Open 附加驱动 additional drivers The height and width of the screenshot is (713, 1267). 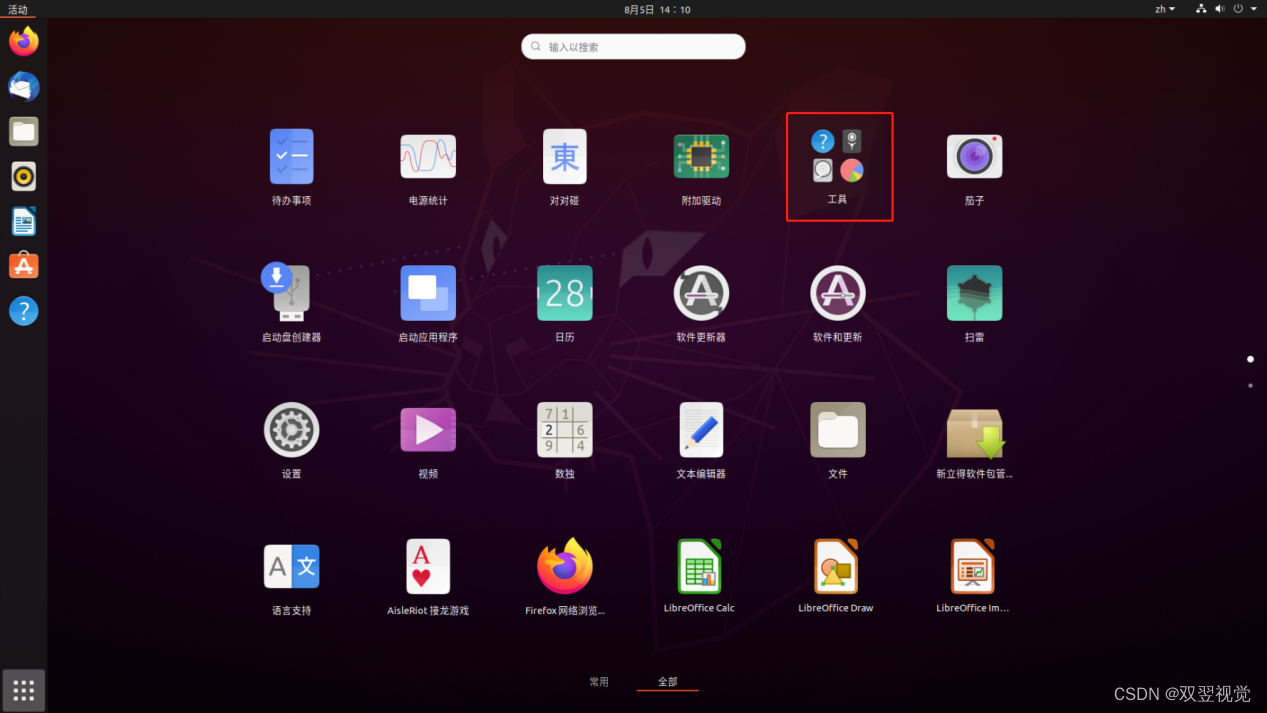[x=701, y=157]
